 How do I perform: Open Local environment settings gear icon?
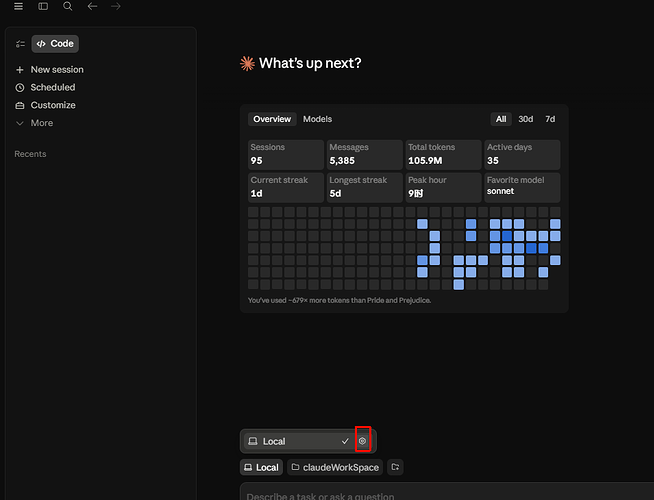[x=362, y=441]
